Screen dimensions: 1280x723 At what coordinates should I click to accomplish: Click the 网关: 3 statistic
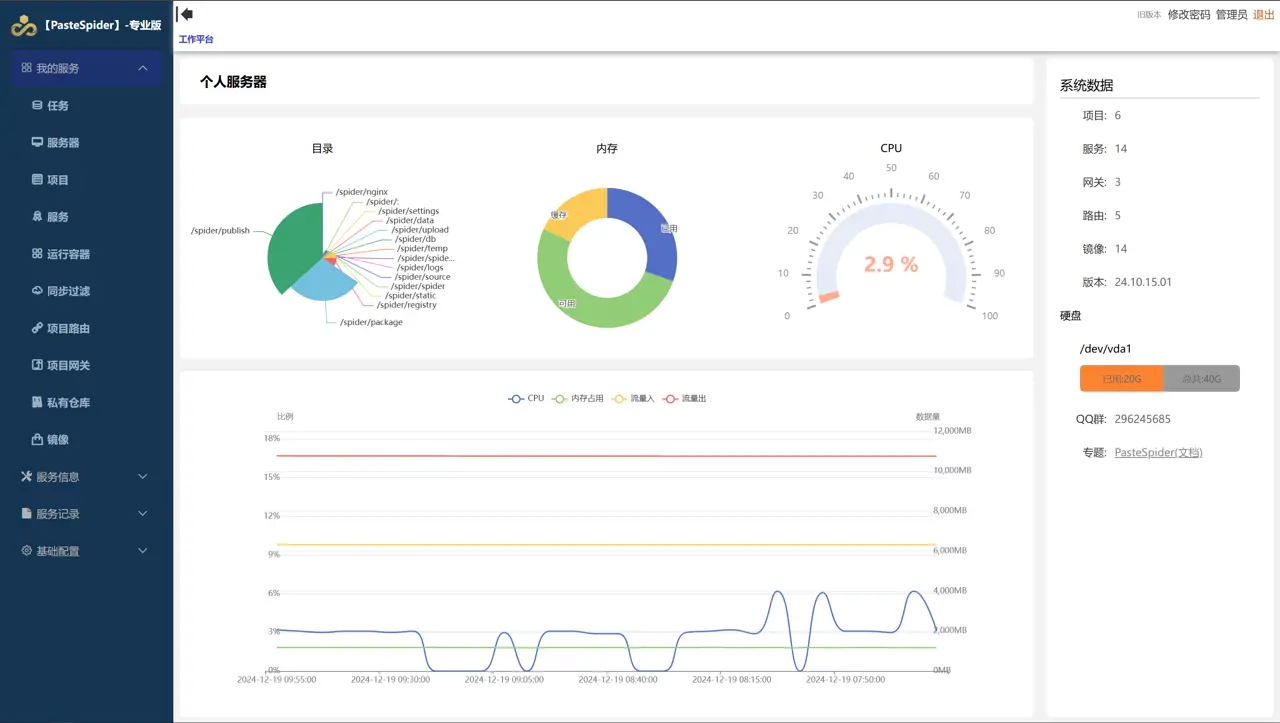pyautogui.click(x=1102, y=182)
